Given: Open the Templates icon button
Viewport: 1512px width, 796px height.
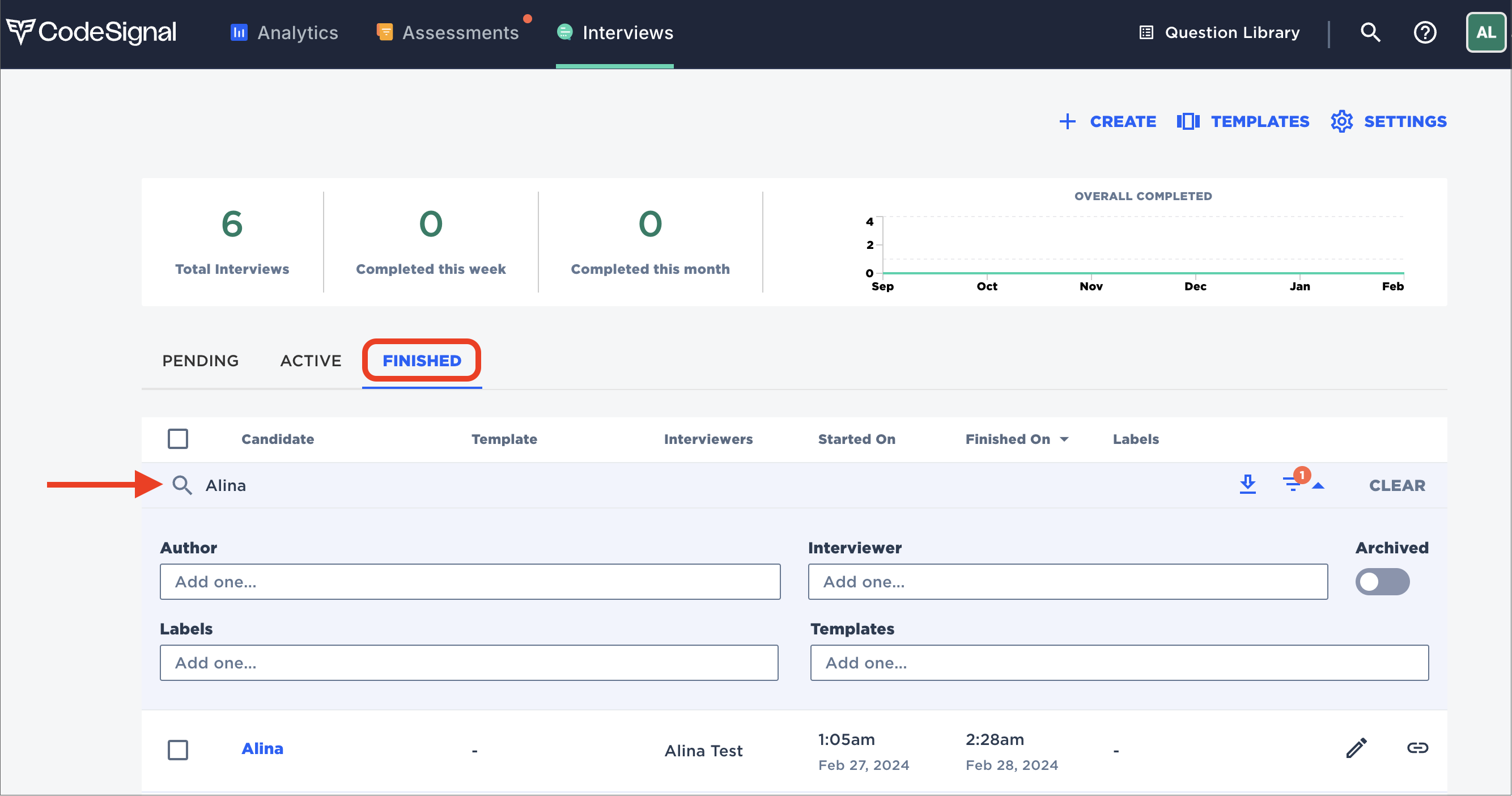Looking at the screenshot, I should [x=1188, y=121].
